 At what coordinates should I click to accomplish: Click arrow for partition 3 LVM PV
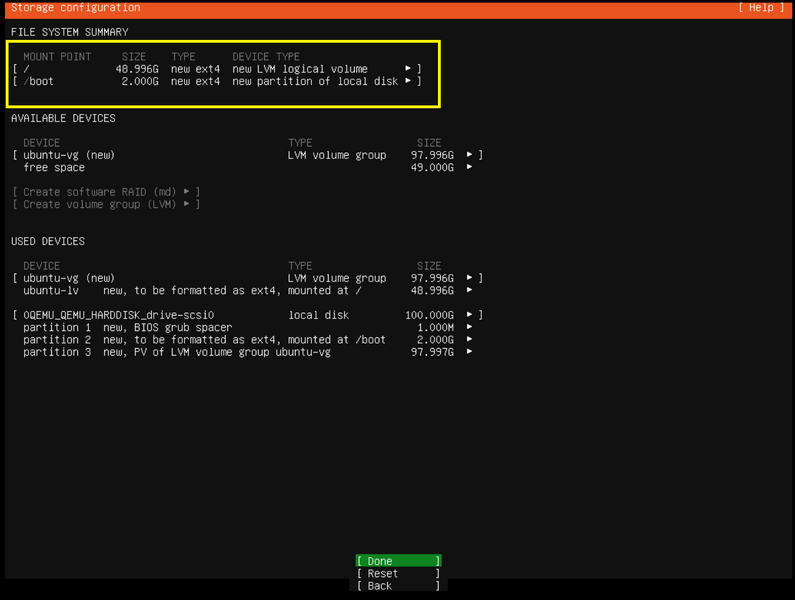470,352
